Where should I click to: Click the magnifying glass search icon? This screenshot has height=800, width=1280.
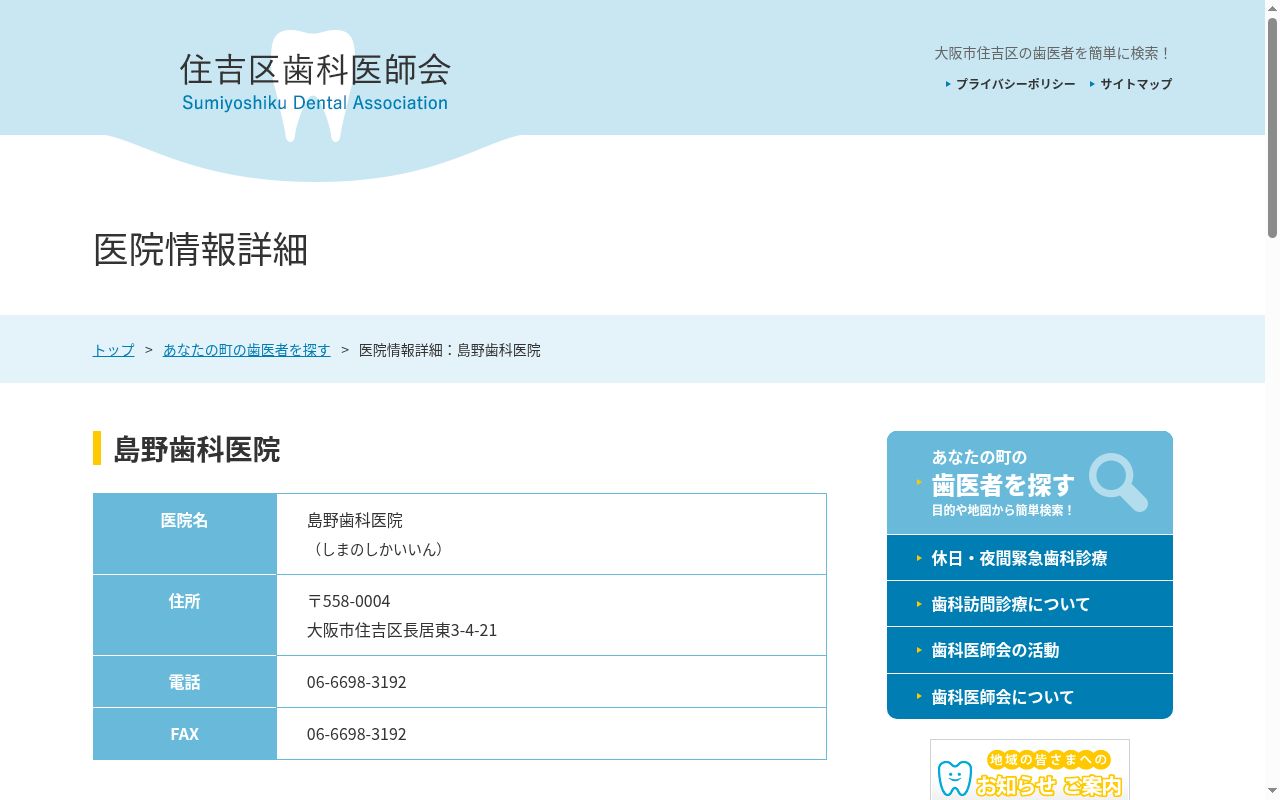[1118, 482]
